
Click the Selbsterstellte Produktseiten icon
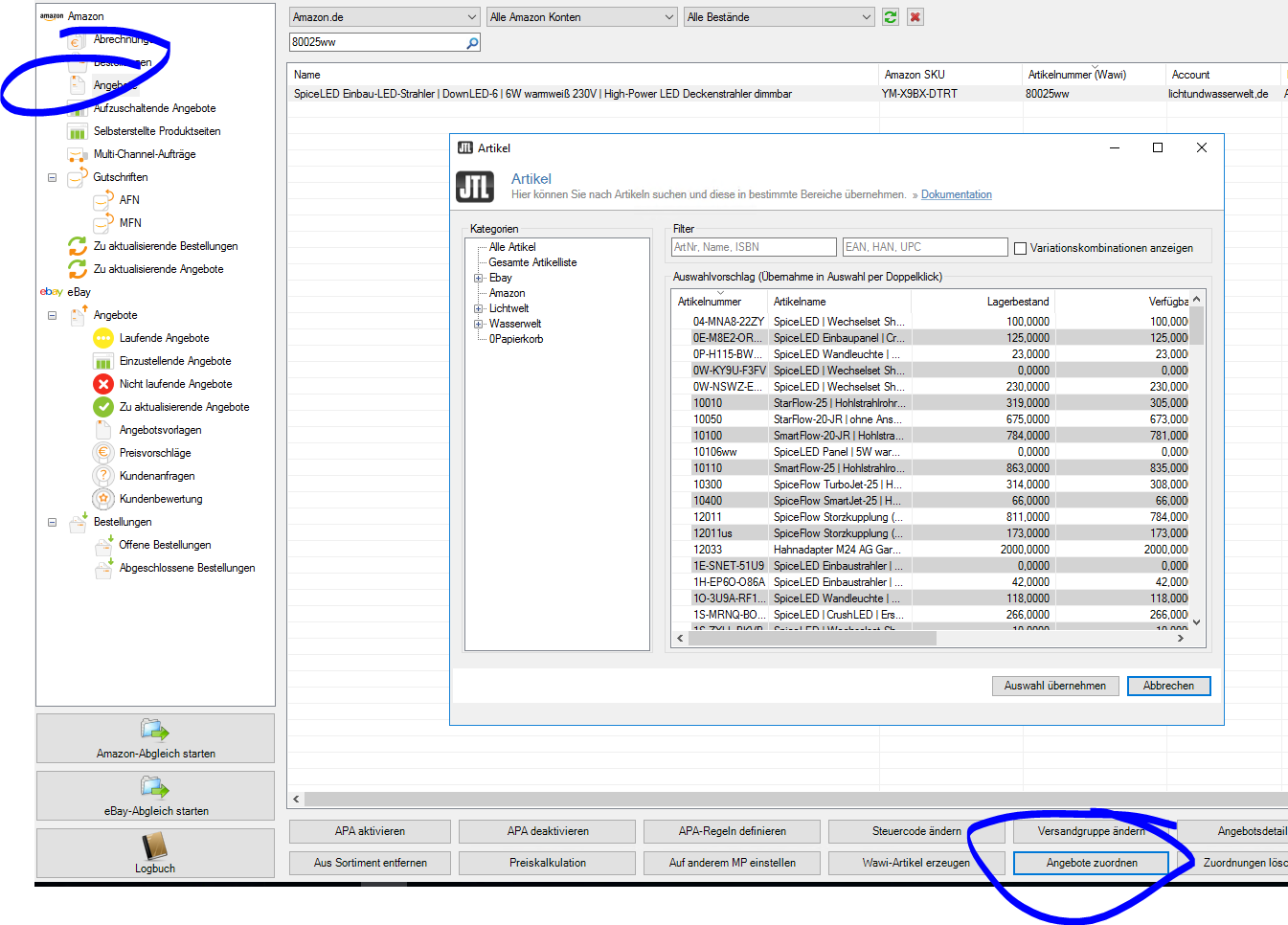click(x=78, y=131)
